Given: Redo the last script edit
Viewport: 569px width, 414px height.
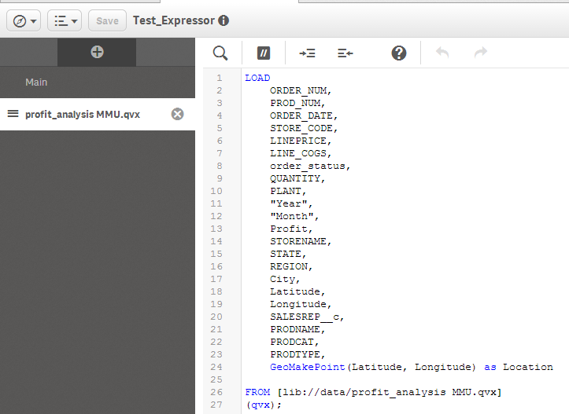Looking at the screenshot, I should click(x=481, y=53).
